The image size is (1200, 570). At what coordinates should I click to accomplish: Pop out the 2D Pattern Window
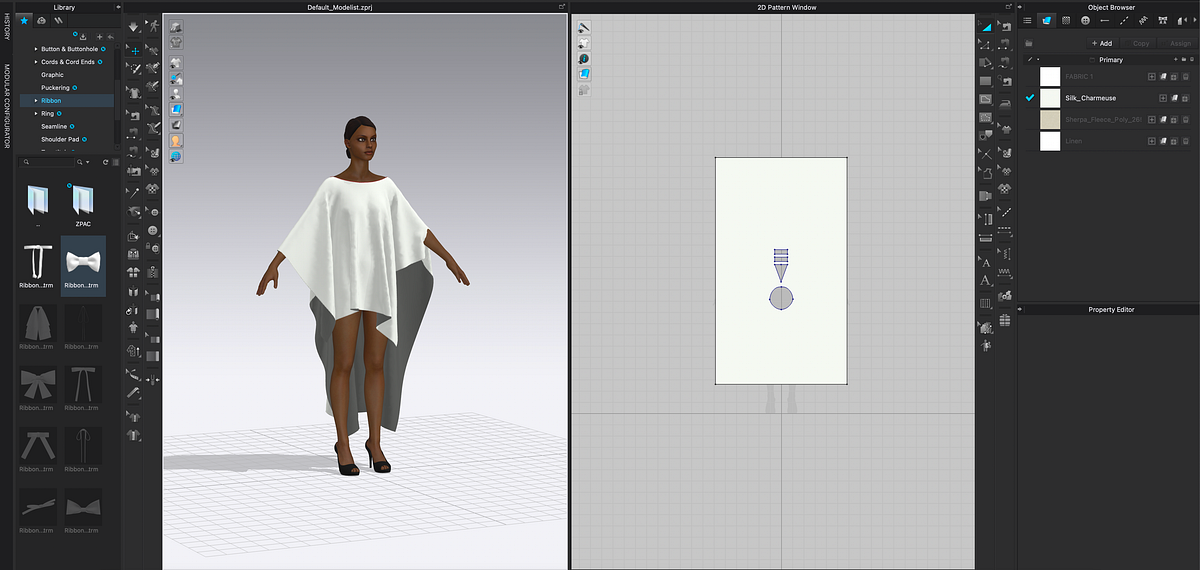[x=1009, y=7]
